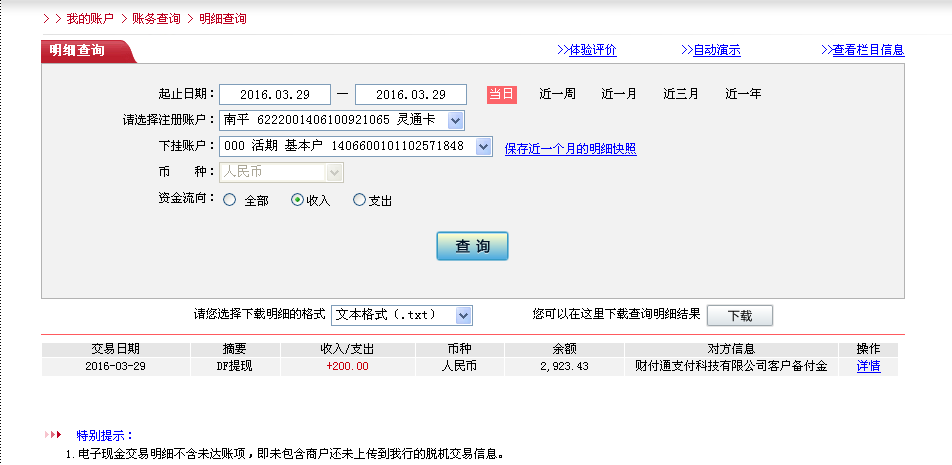
Task: Open the 自助演示 link
Action: [716, 50]
